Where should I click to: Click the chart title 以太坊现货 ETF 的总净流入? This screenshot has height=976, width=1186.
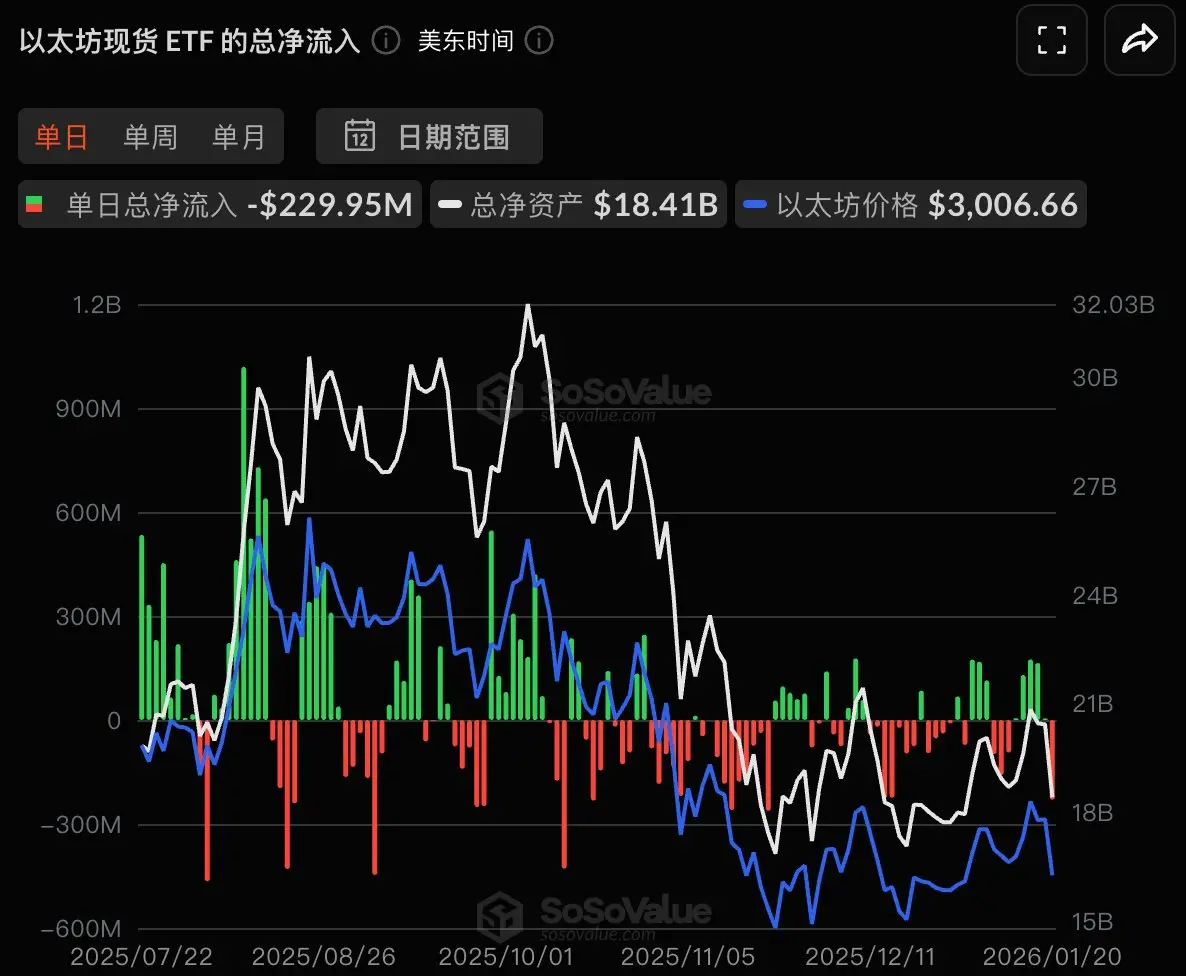pos(190,41)
